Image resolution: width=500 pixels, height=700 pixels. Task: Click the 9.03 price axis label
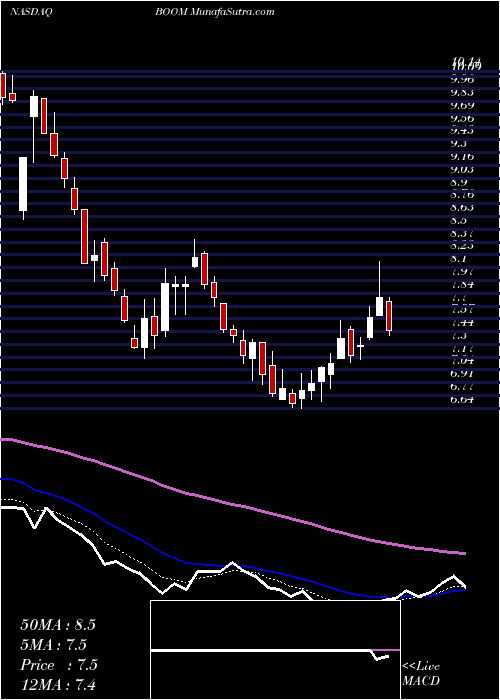[462, 170]
